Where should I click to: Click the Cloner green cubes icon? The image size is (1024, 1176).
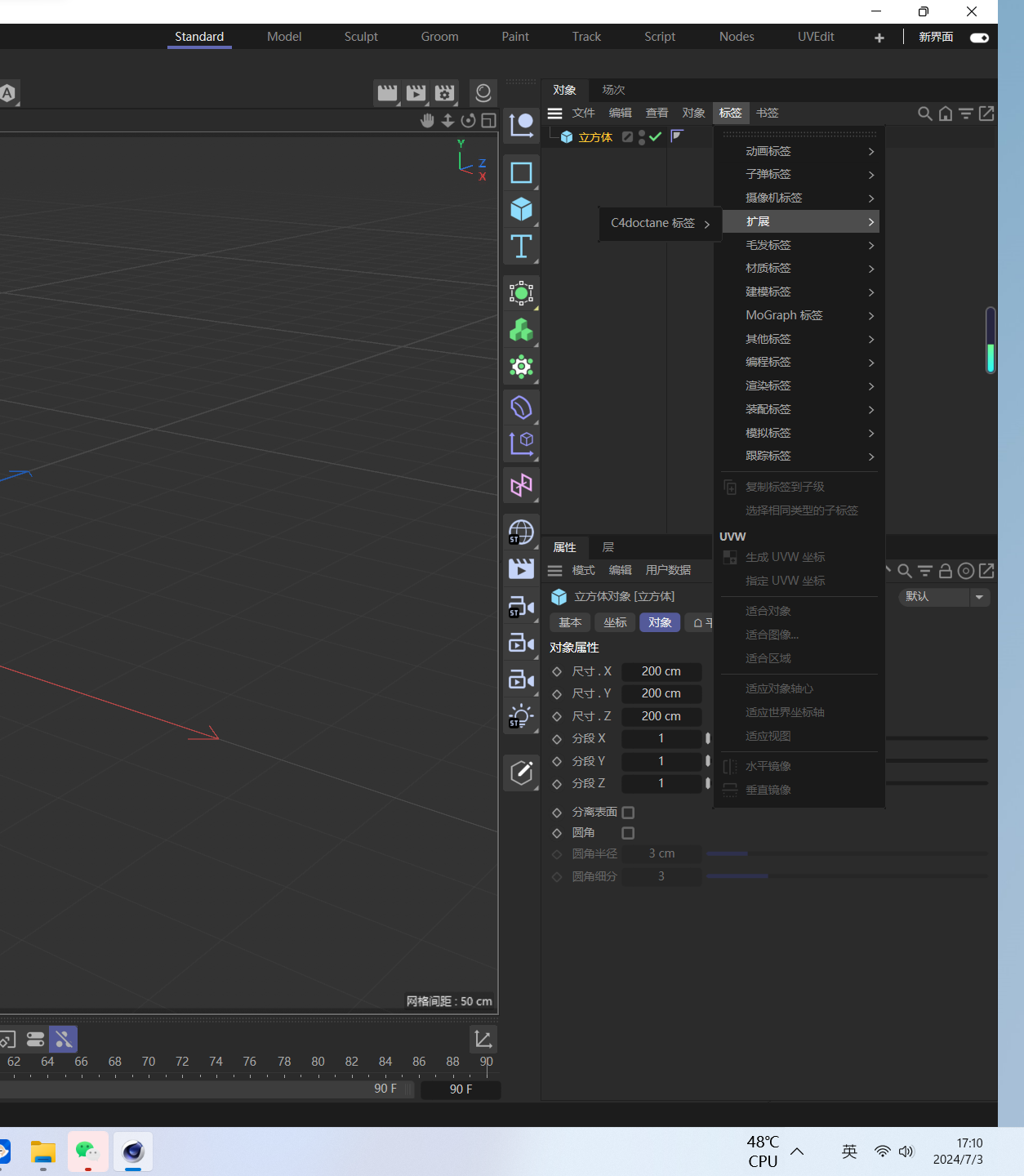521,330
